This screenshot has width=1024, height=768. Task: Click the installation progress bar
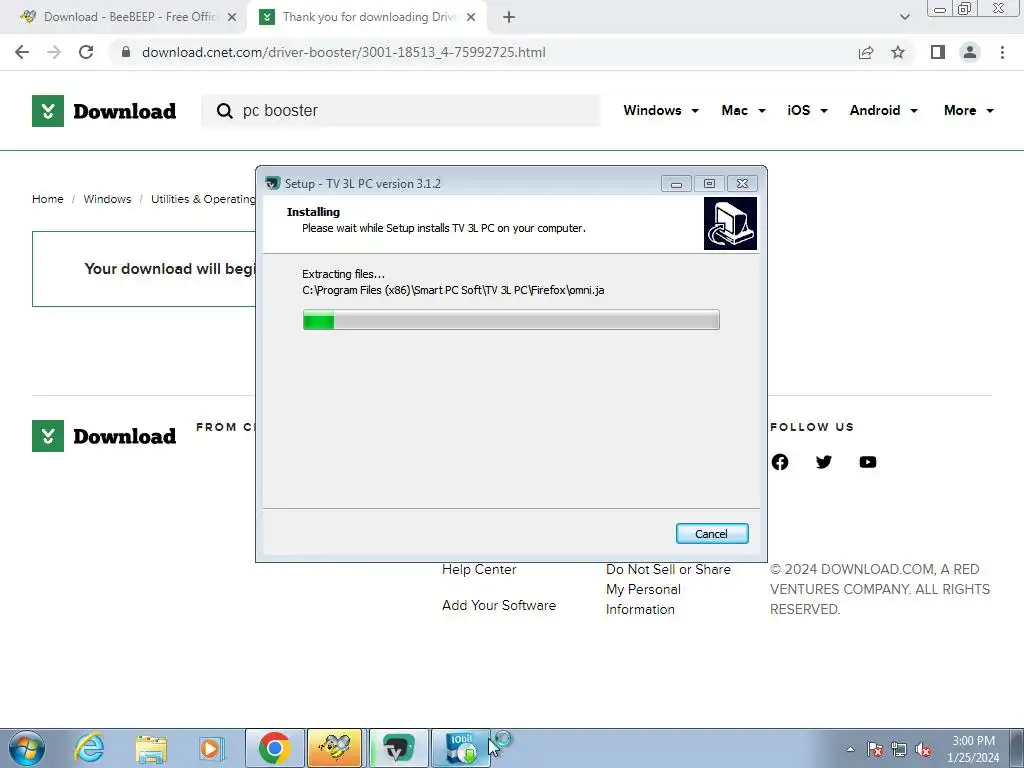pos(511,320)
